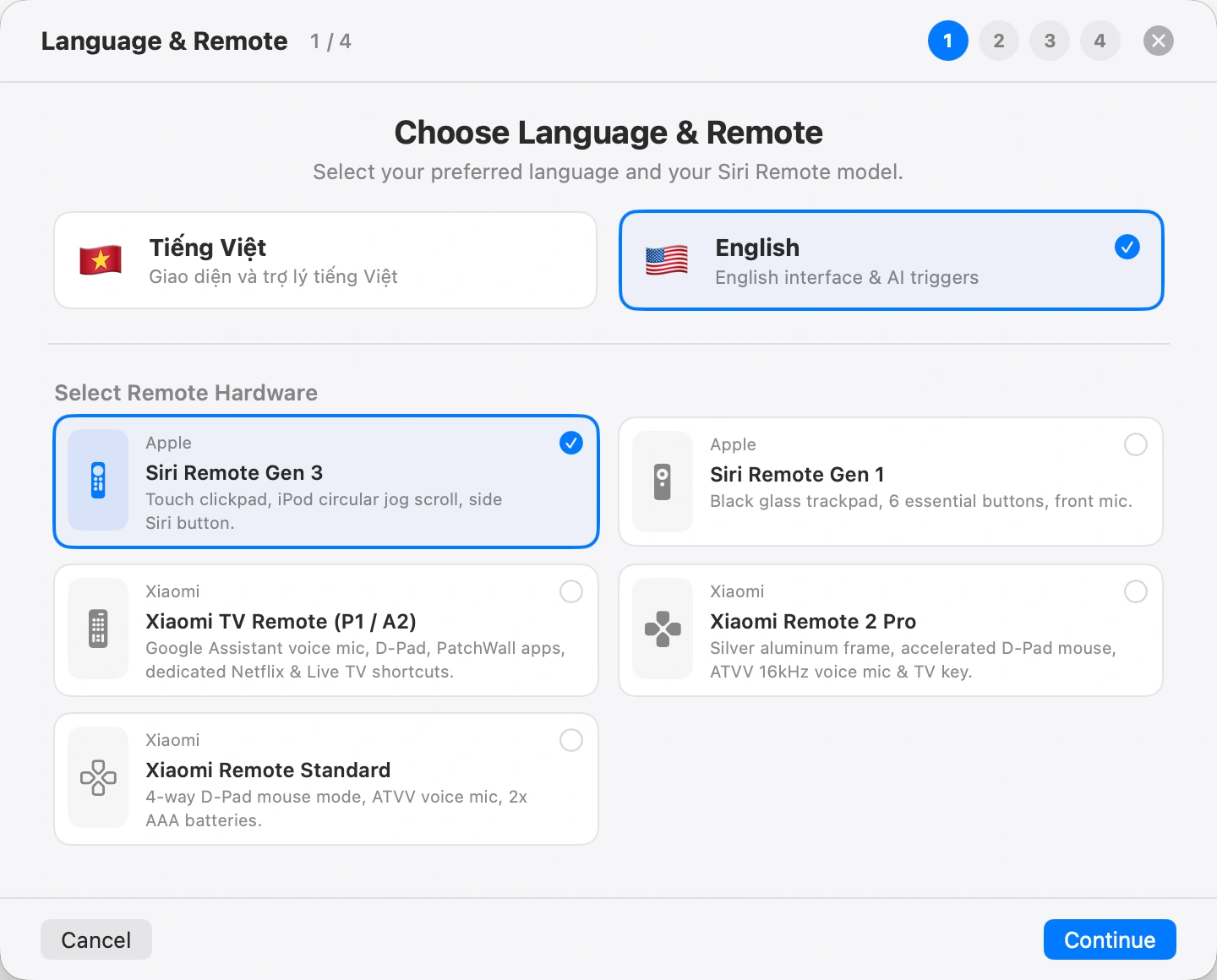Click the 'Select Remote Hardware' heading
This screenshot has width=1217, height=980.
(186, 393)
